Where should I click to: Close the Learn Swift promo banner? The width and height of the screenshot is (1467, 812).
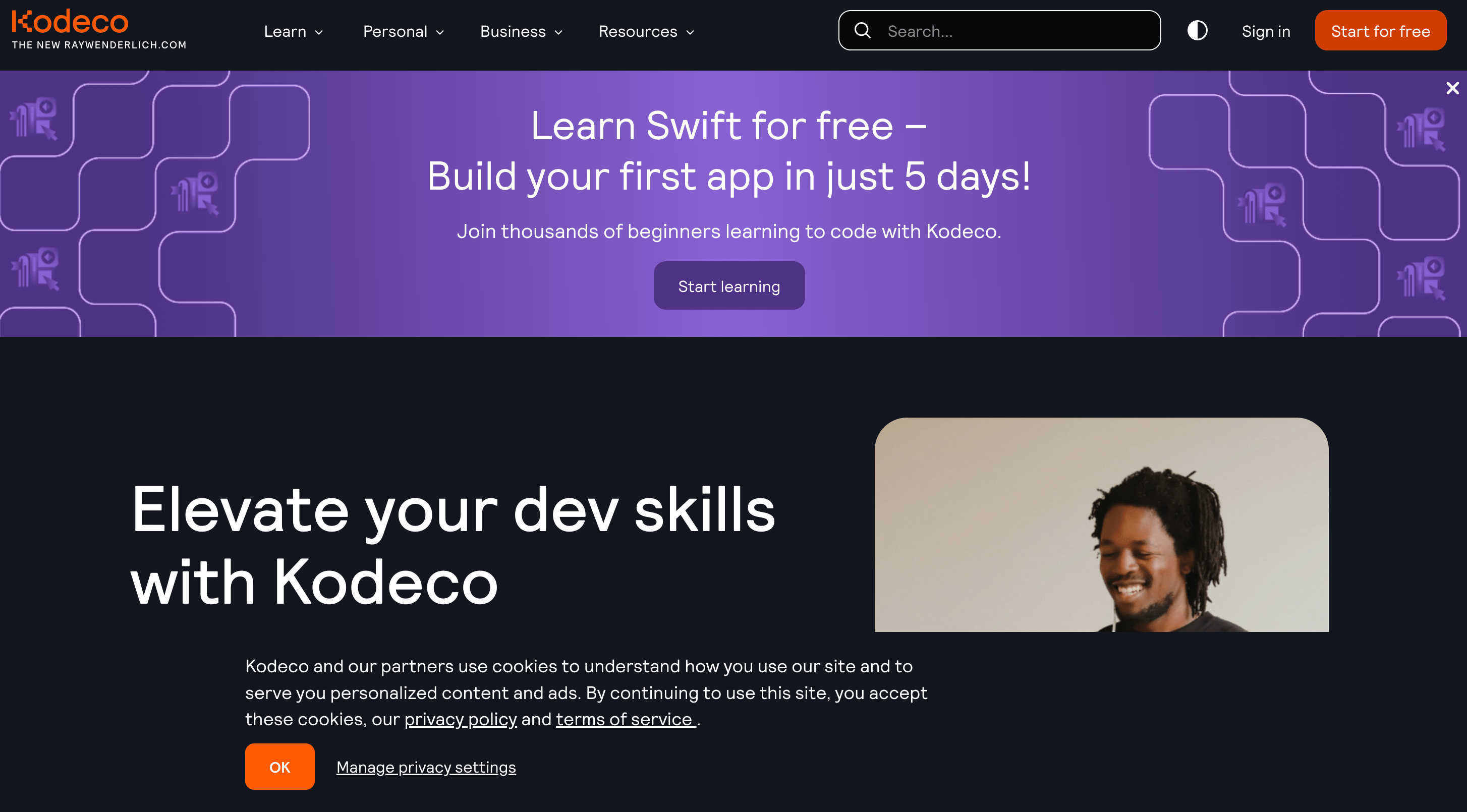point(1452,88)
